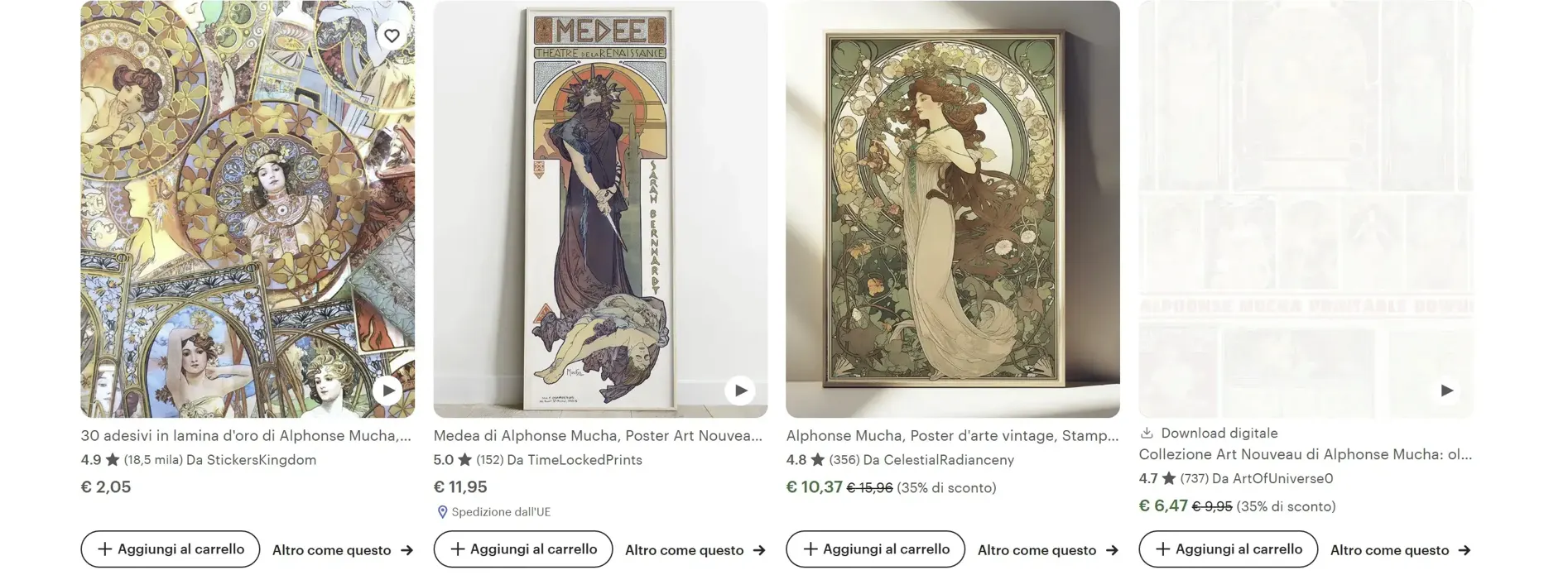Play video on Art Nouveau collection listing
1568x575 pixels.
1446,391
